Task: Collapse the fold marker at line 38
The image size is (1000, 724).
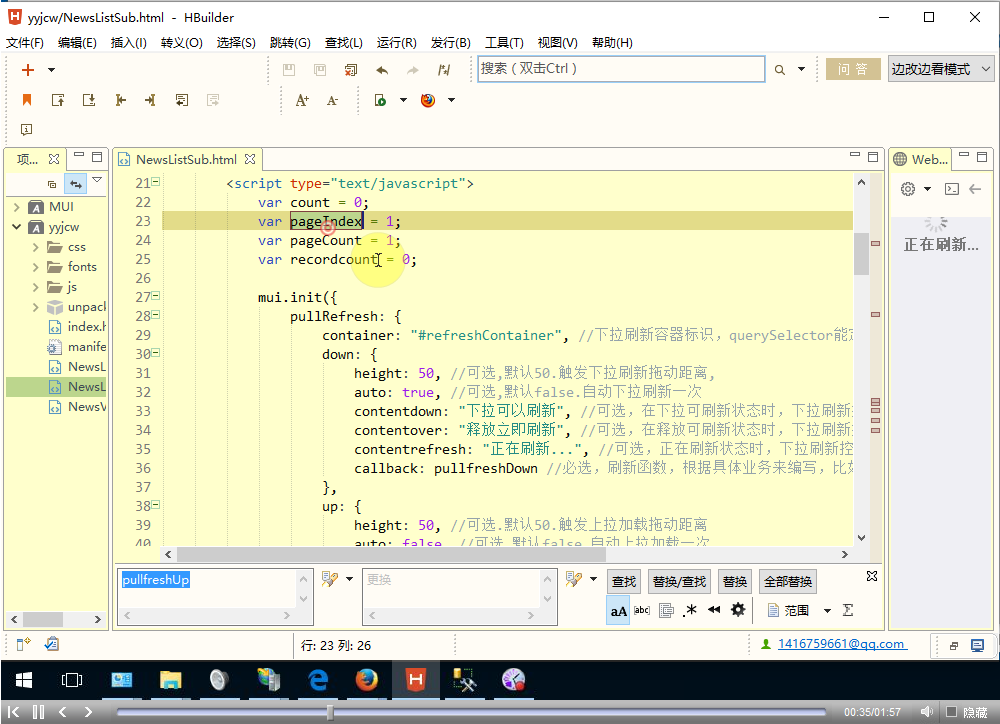Action: [156, 505]
